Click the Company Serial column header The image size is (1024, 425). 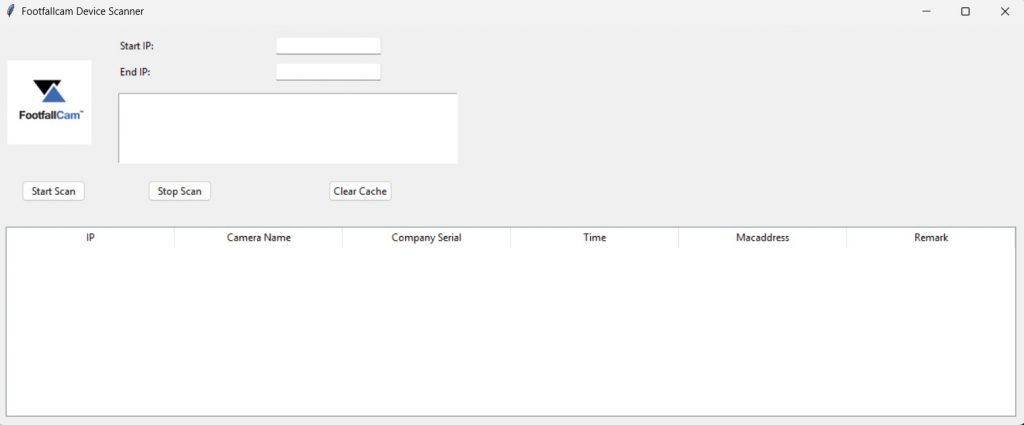coord(426,238)
